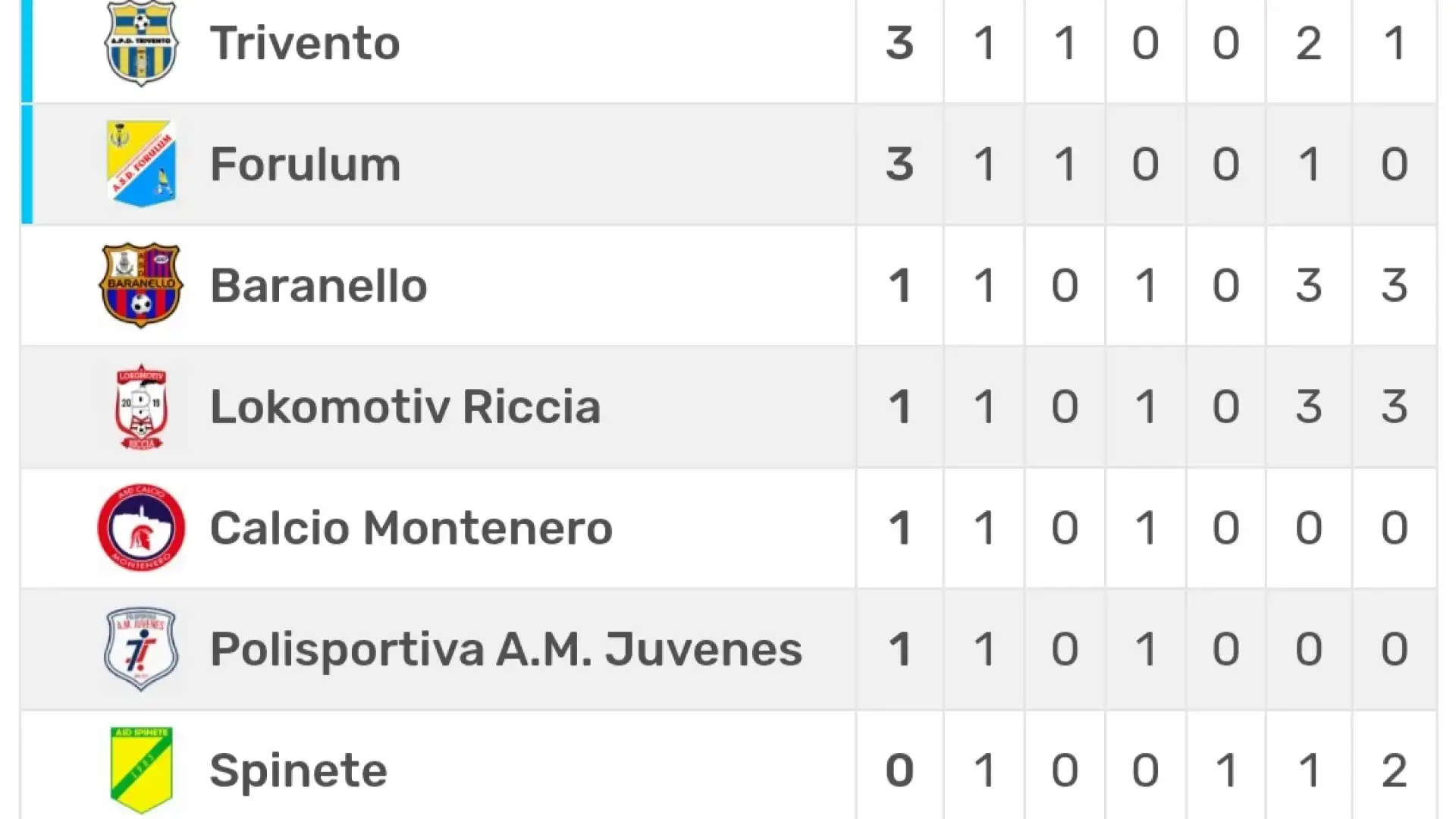Select Spinete's zero points cell
The image size is (1456, 819).
point(899,770)
